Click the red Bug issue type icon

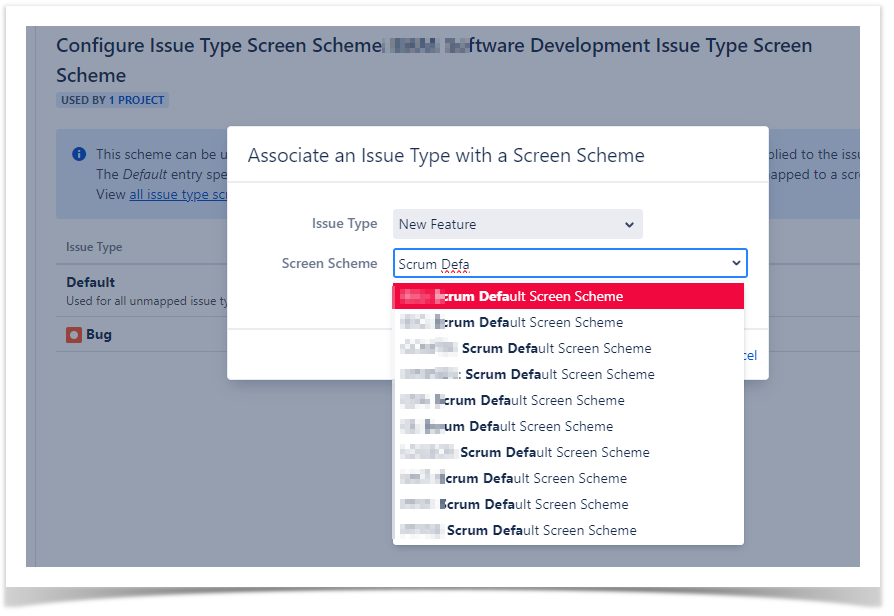coord(74,335)
